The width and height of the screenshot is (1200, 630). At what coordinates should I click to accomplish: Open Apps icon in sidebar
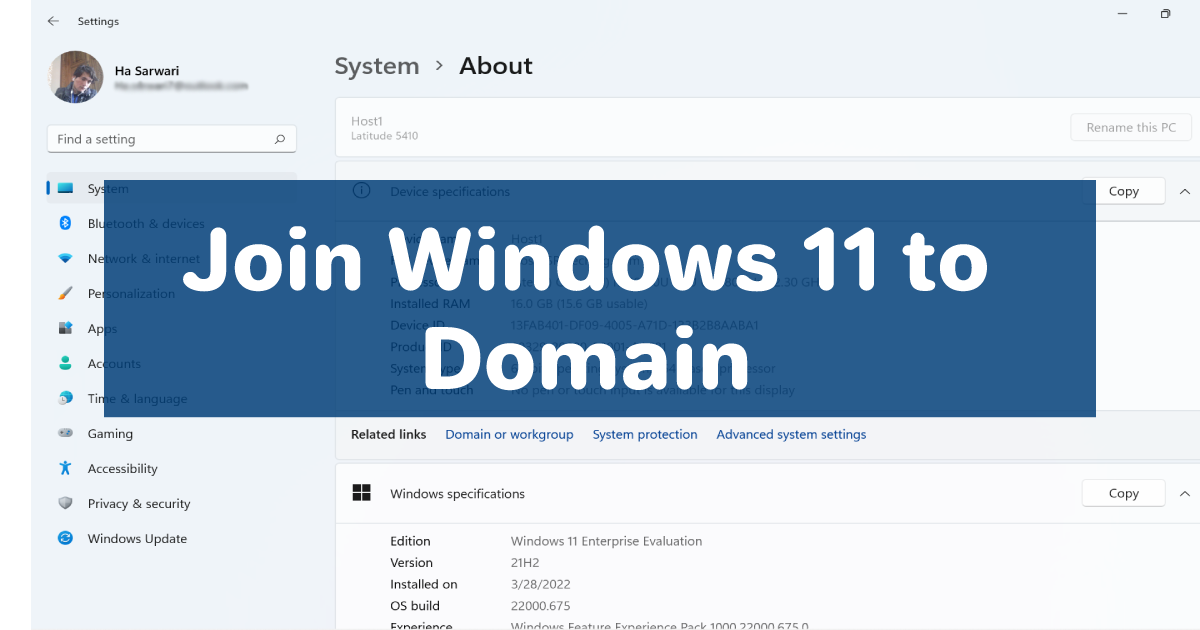[66, 328]
